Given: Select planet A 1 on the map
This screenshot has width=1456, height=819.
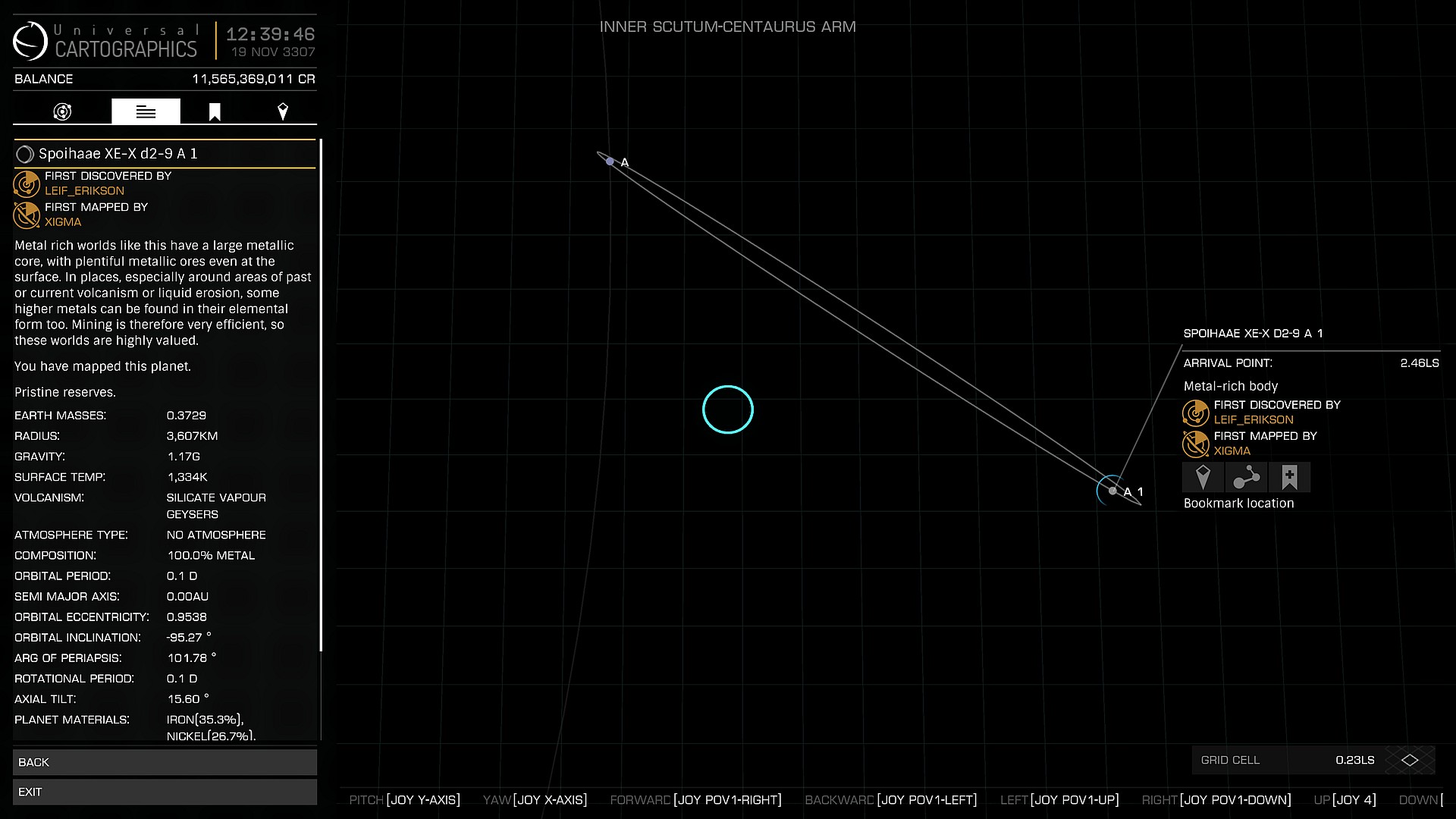Looking at the screenshot, I should tap(1112, 491).
